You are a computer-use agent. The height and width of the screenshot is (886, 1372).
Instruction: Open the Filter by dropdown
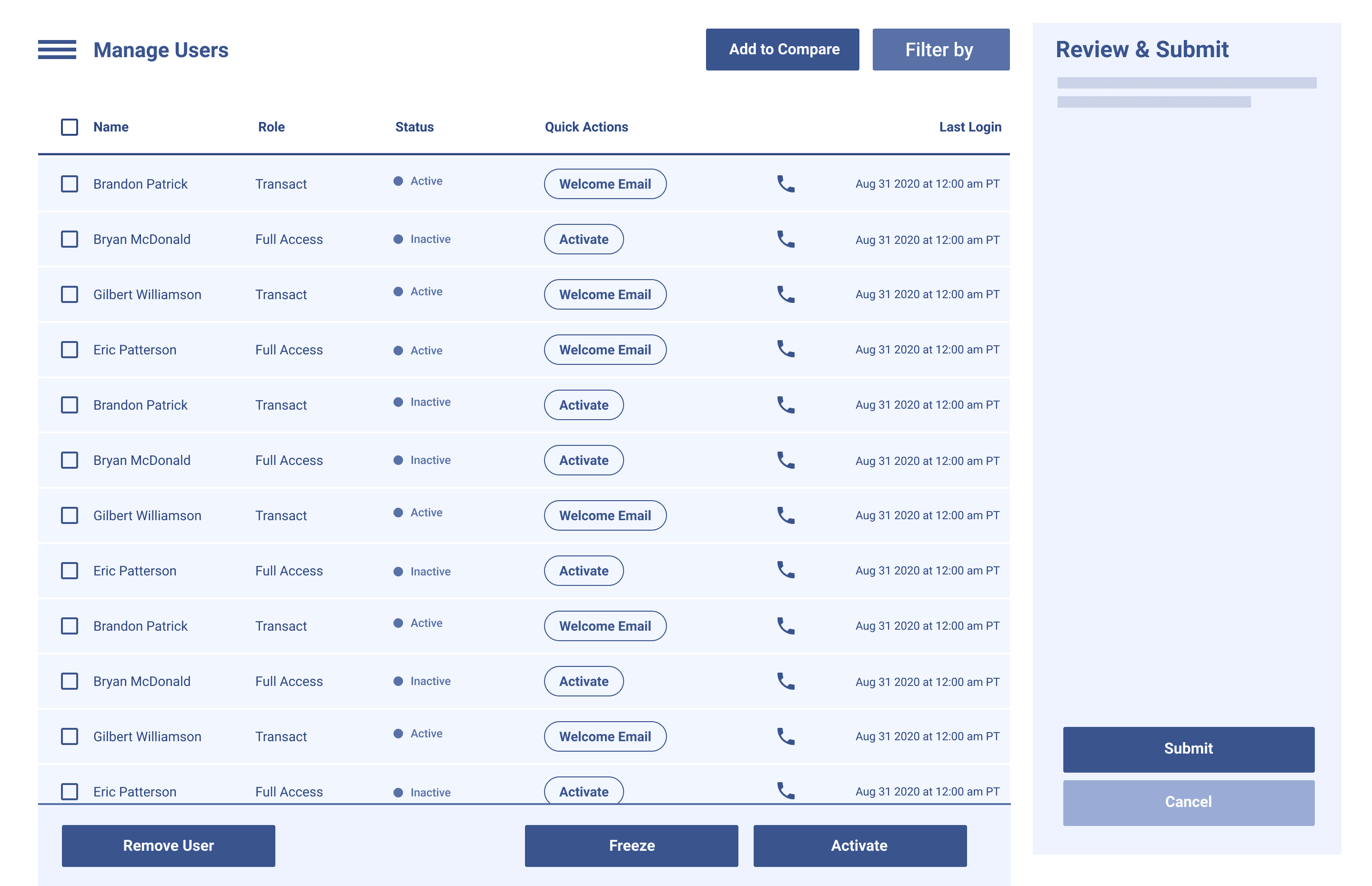[x=940, y=50]
